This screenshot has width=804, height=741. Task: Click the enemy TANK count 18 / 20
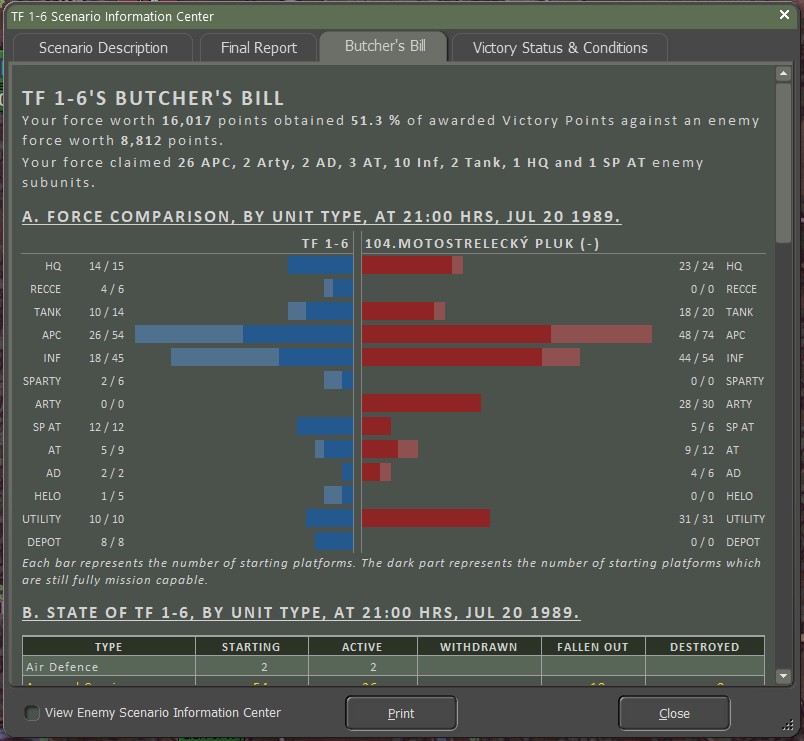coord(696,312)
